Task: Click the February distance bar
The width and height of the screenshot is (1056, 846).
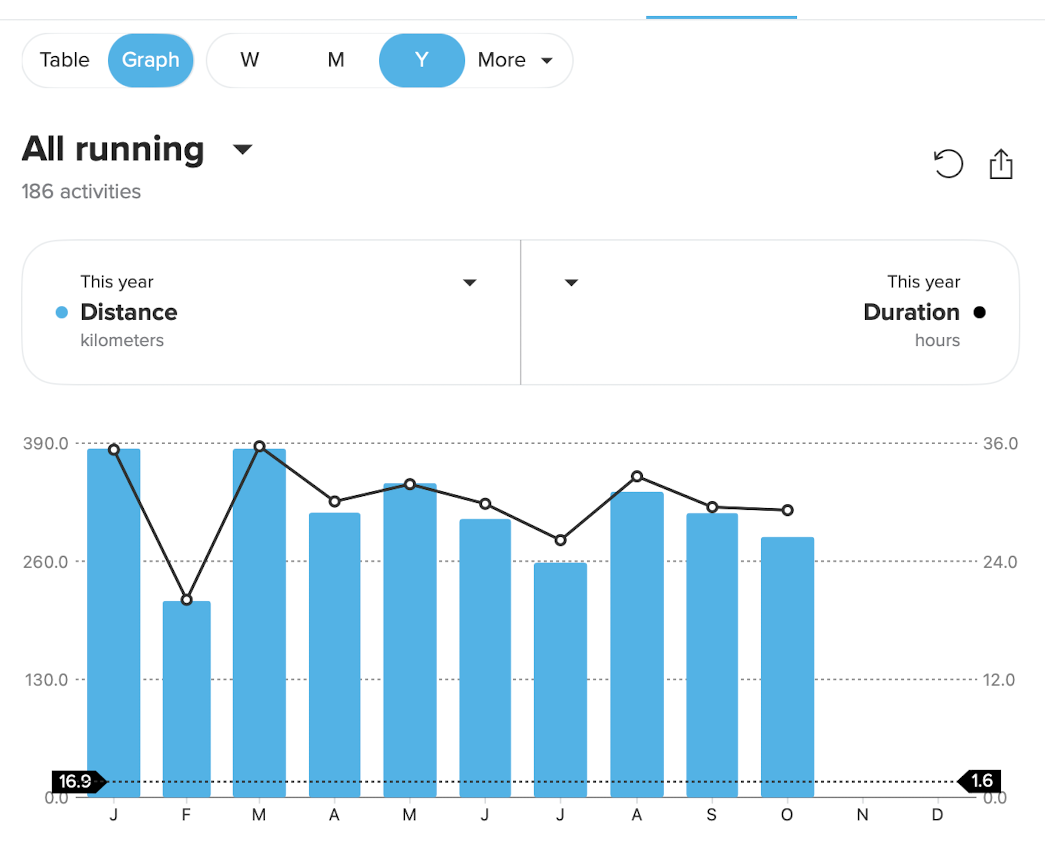Action: pyautogui.click(x=187, y=700)
